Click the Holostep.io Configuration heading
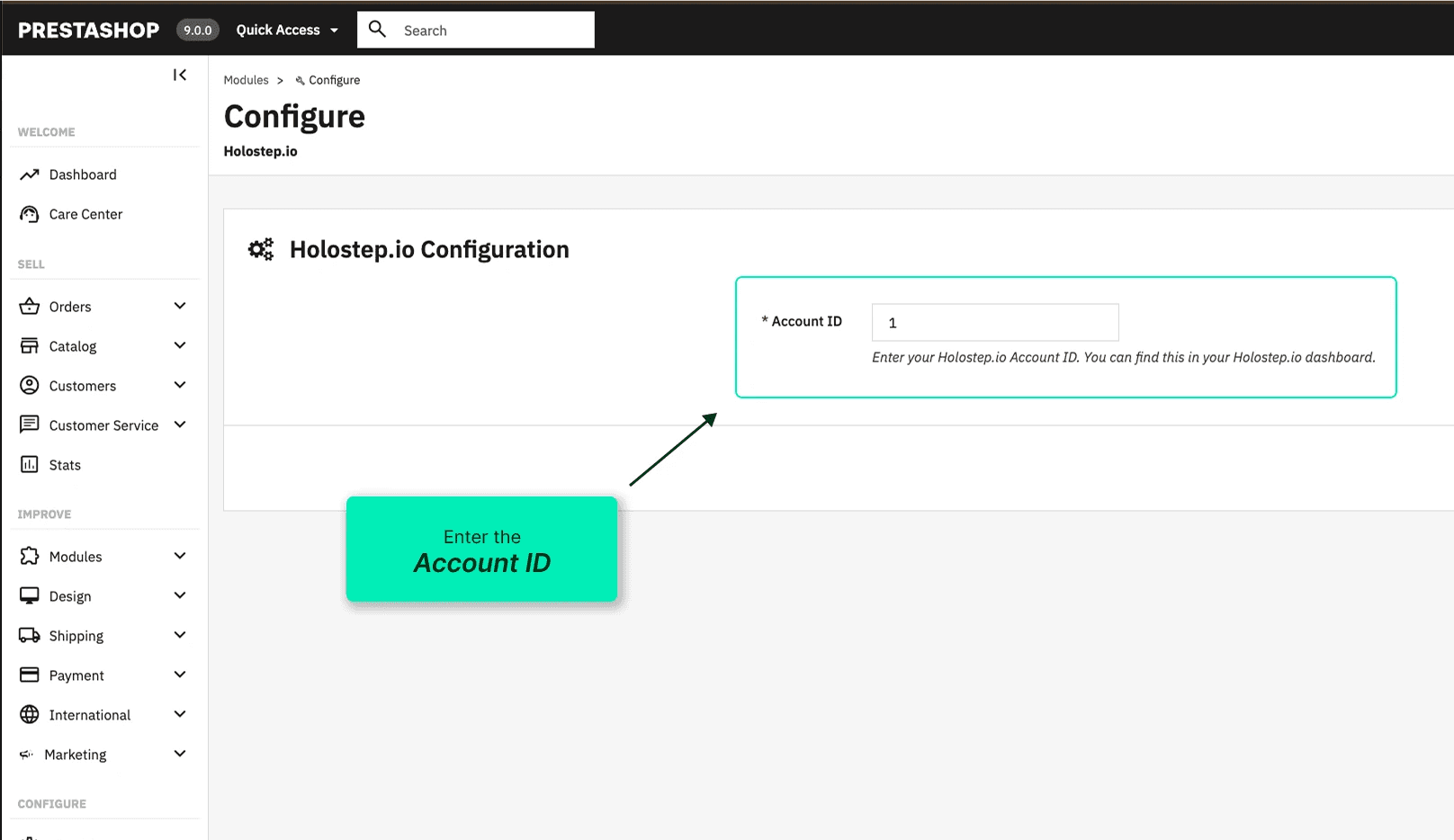The width and height of the screenshot is (1454, 840). pyautogui.click(x=429, y=249)
